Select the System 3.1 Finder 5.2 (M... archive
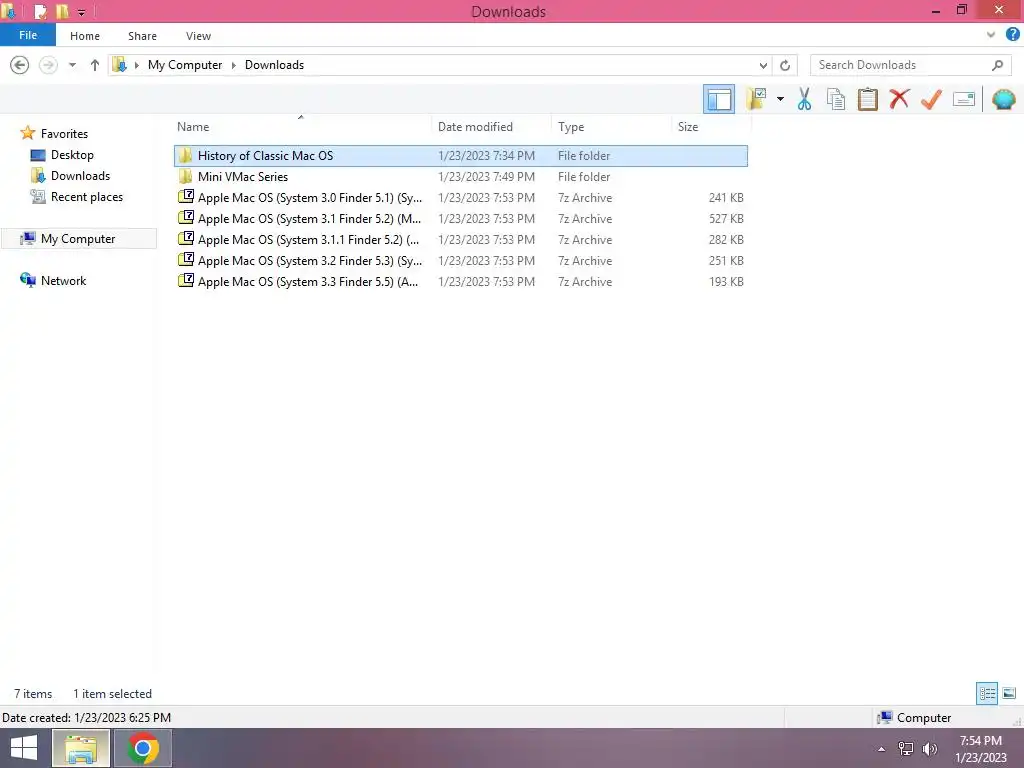The width and height of the screenshot is (1024, 768). pyautogui.click(x=460, y=218)
